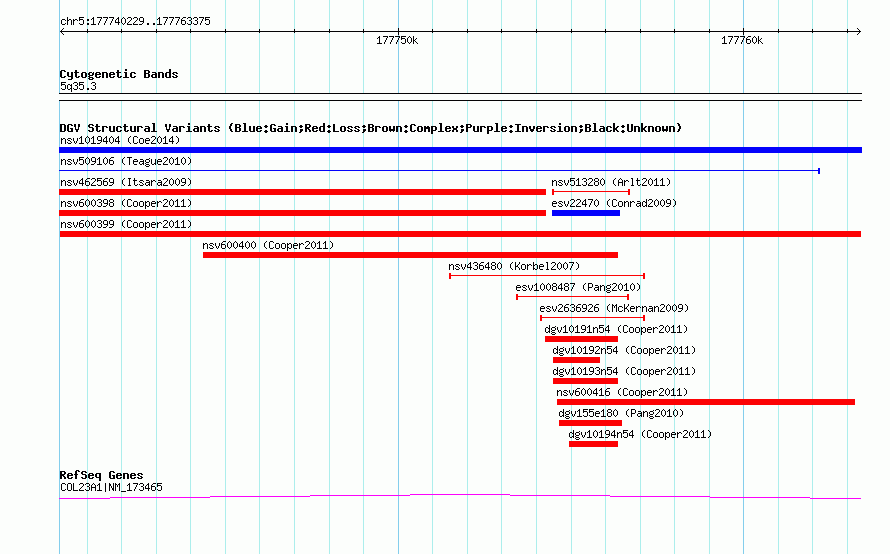The image size is (890, 554).
Task: Click the dgv10192n54 (Cooper2011) label
Action: coord(624,350)
